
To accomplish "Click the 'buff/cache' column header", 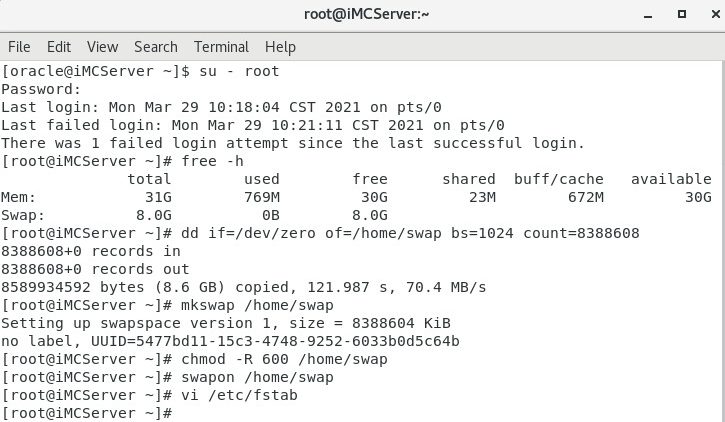I will point(559,179).
